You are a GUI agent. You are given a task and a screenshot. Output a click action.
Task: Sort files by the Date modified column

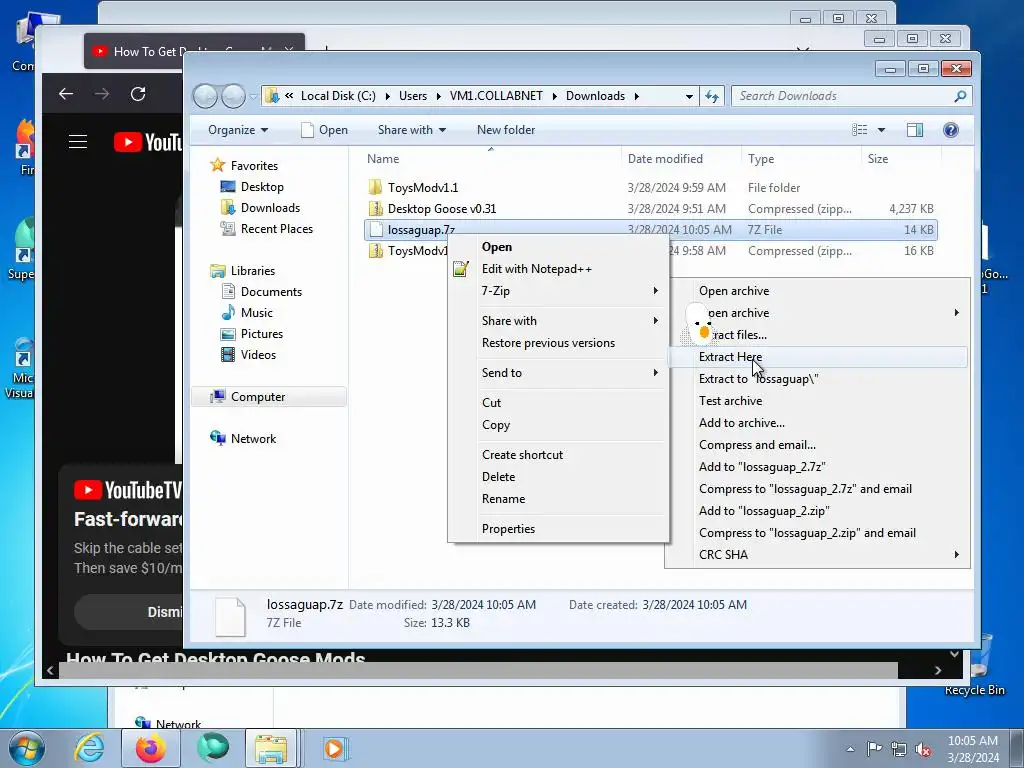tap(681, 159)
